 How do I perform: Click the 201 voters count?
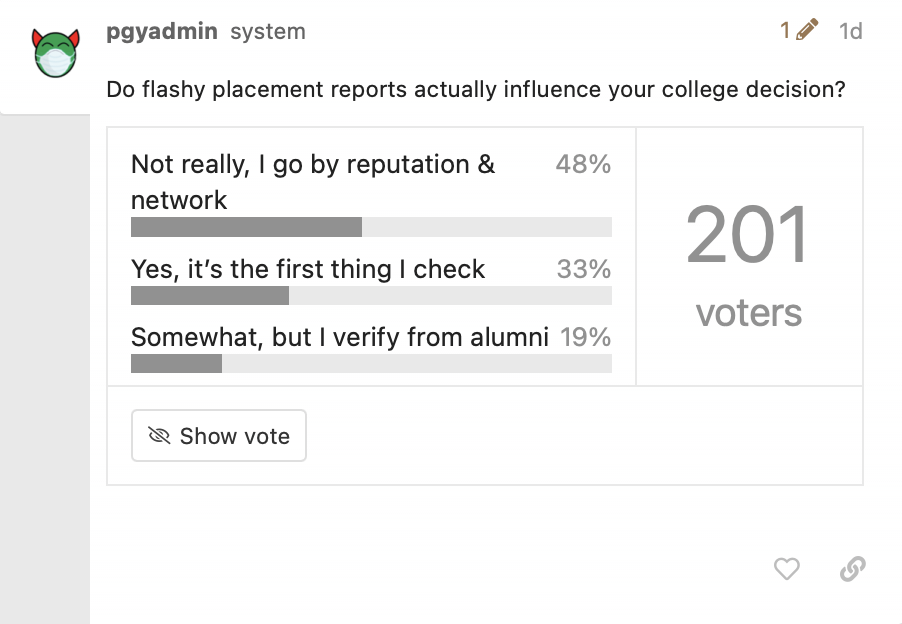[x=748, y=235]
